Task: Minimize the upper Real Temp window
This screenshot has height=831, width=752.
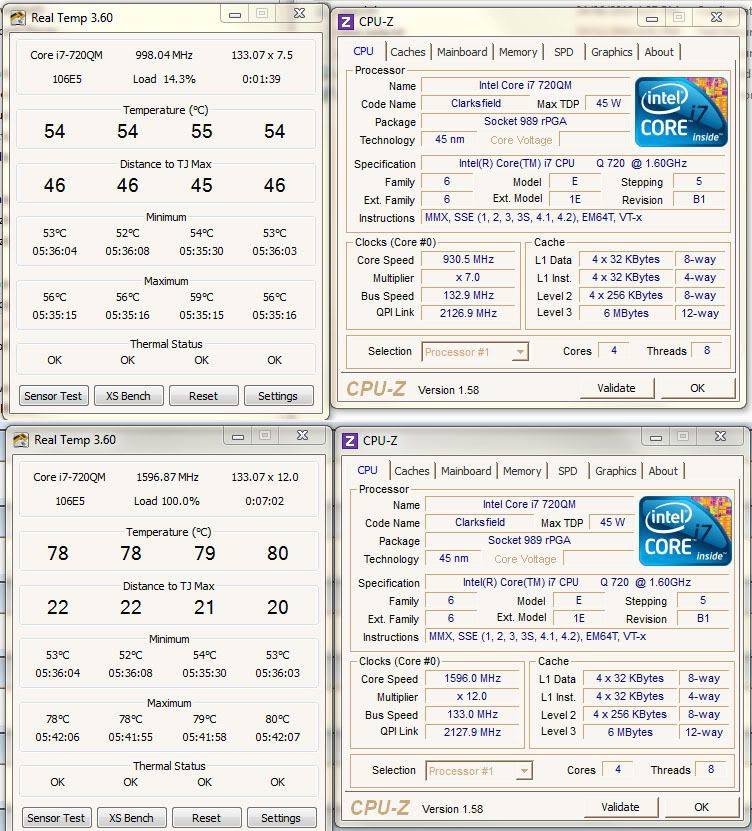Action: tap(235, 14)
